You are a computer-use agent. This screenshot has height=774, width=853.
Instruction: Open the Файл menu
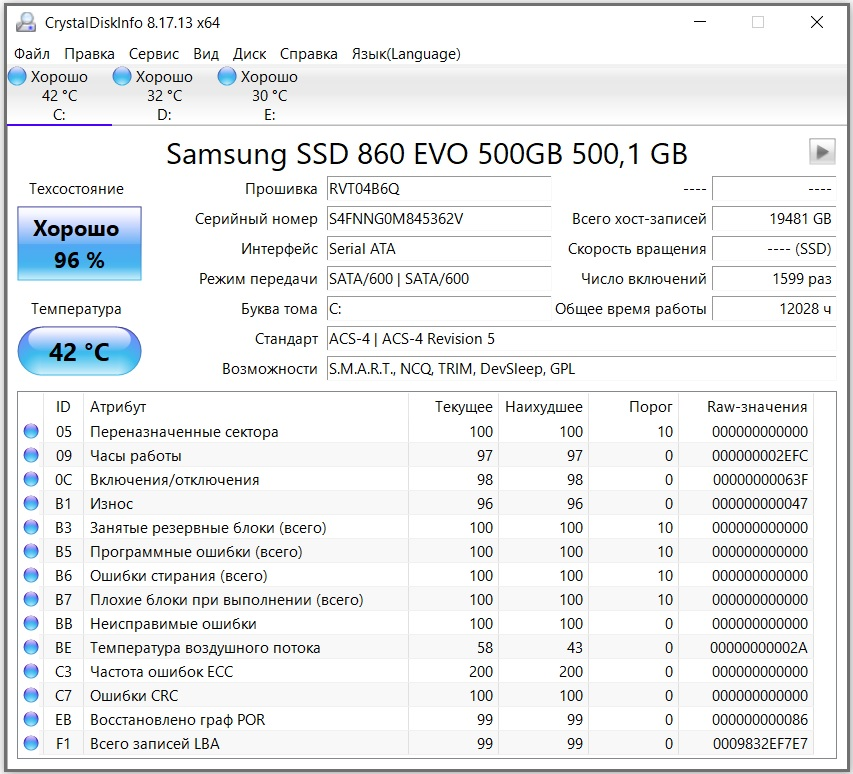point(32,54)
